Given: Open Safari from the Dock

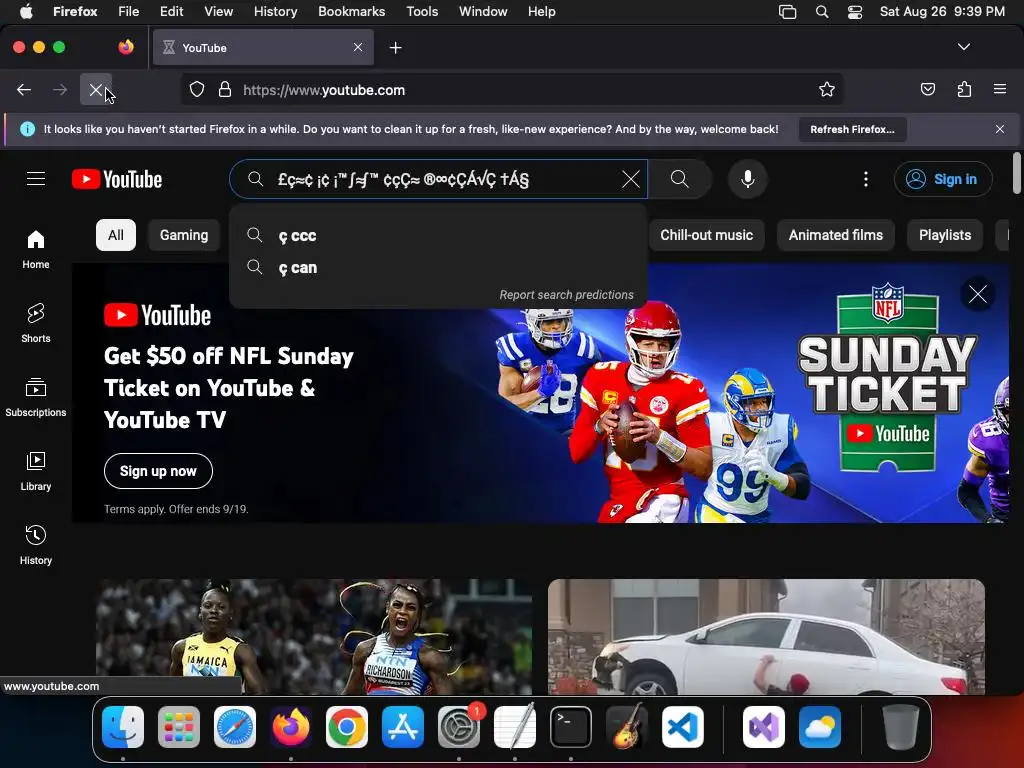Looking at the screenshot, I should coord(234,726).
